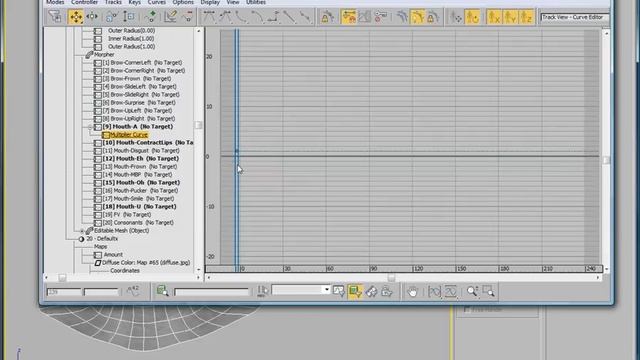Select the [1] Brow-CornerLeft track
Screen dimensions: 640x360
[x=142, y=62]
